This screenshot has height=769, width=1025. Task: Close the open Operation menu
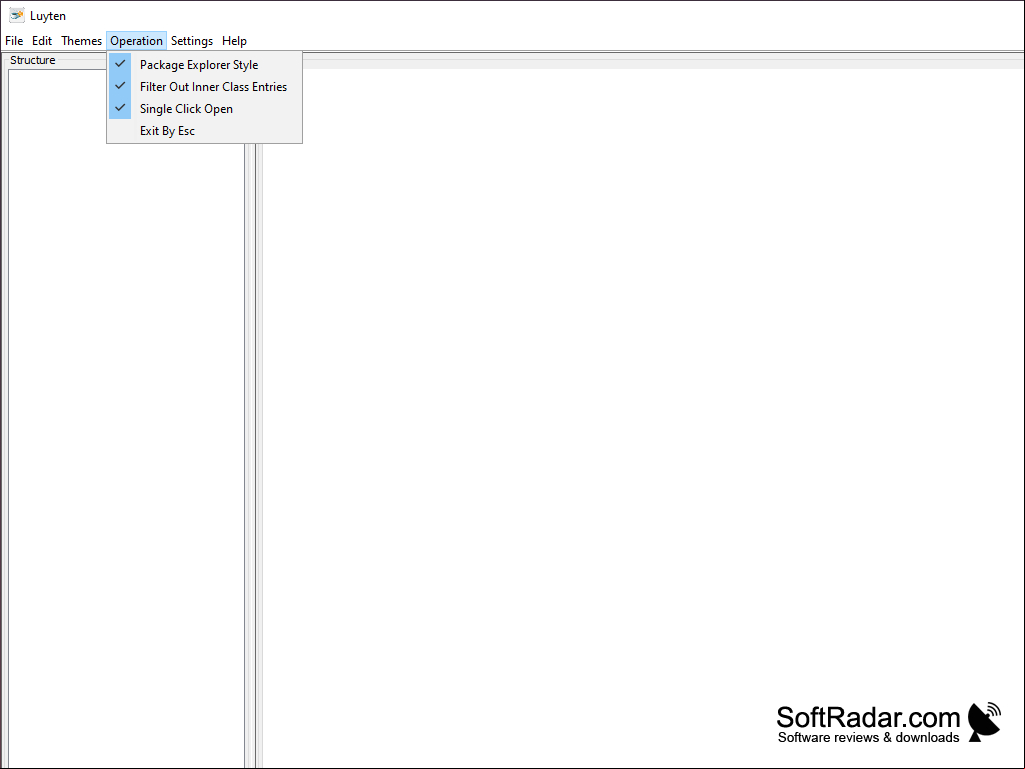136,41
